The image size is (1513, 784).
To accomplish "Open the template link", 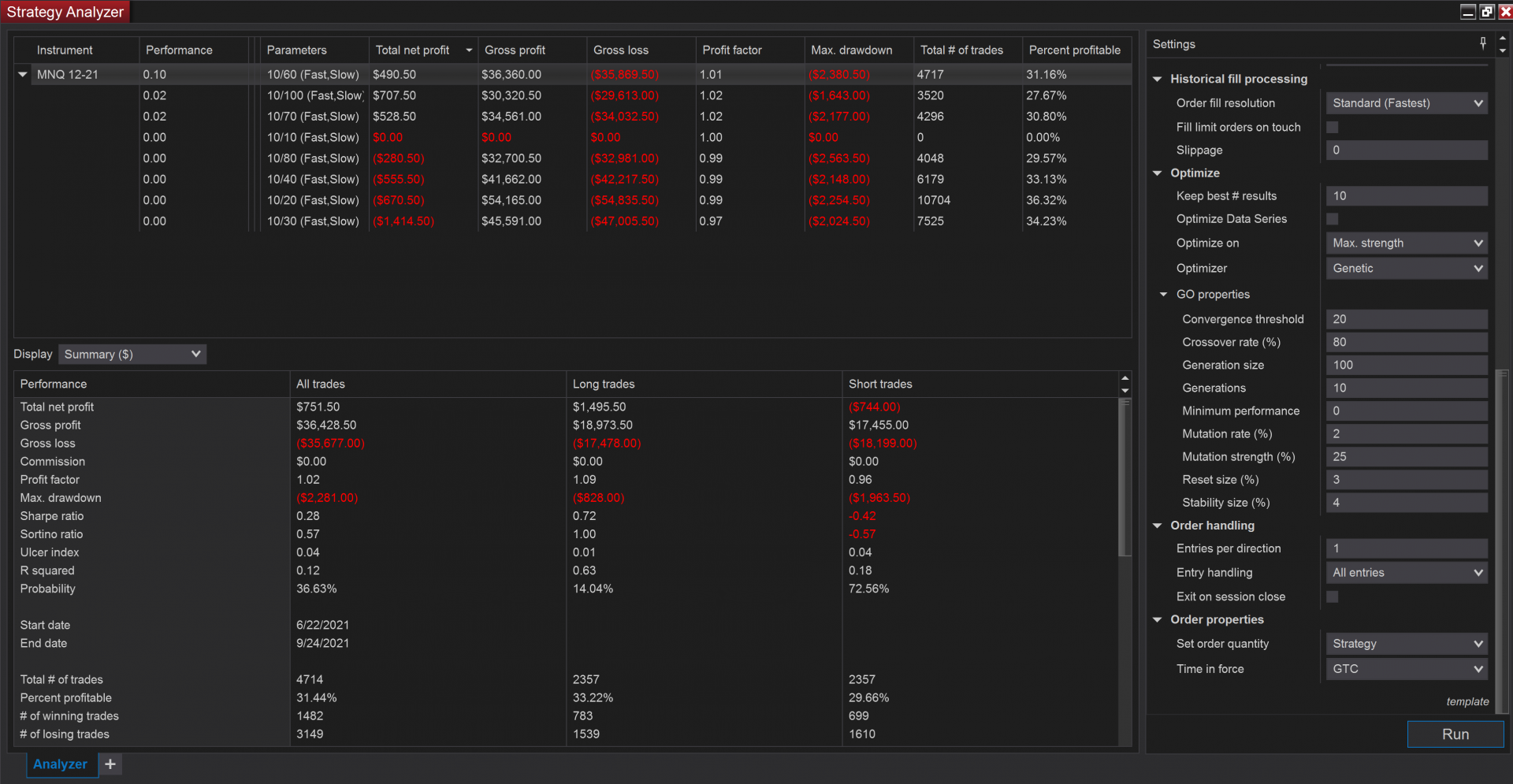I will pos(1467,701).
